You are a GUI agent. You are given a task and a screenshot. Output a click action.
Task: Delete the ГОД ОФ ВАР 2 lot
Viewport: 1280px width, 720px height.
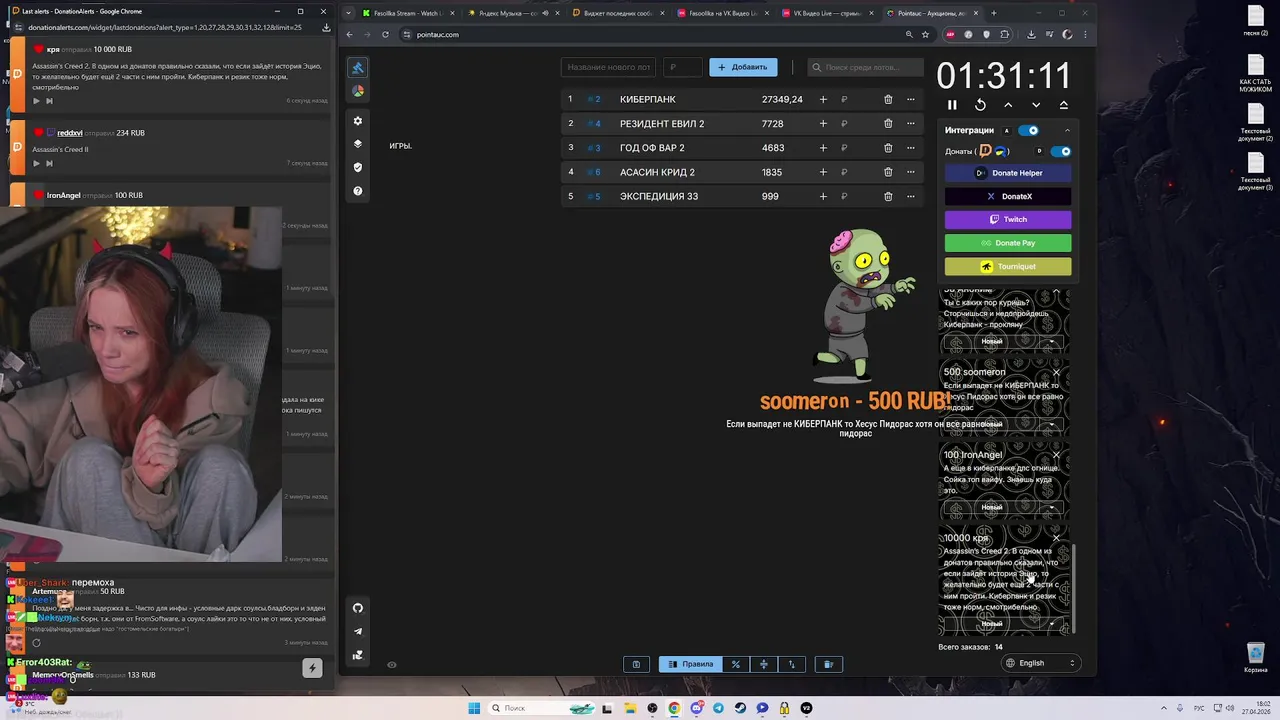(888, 148)
